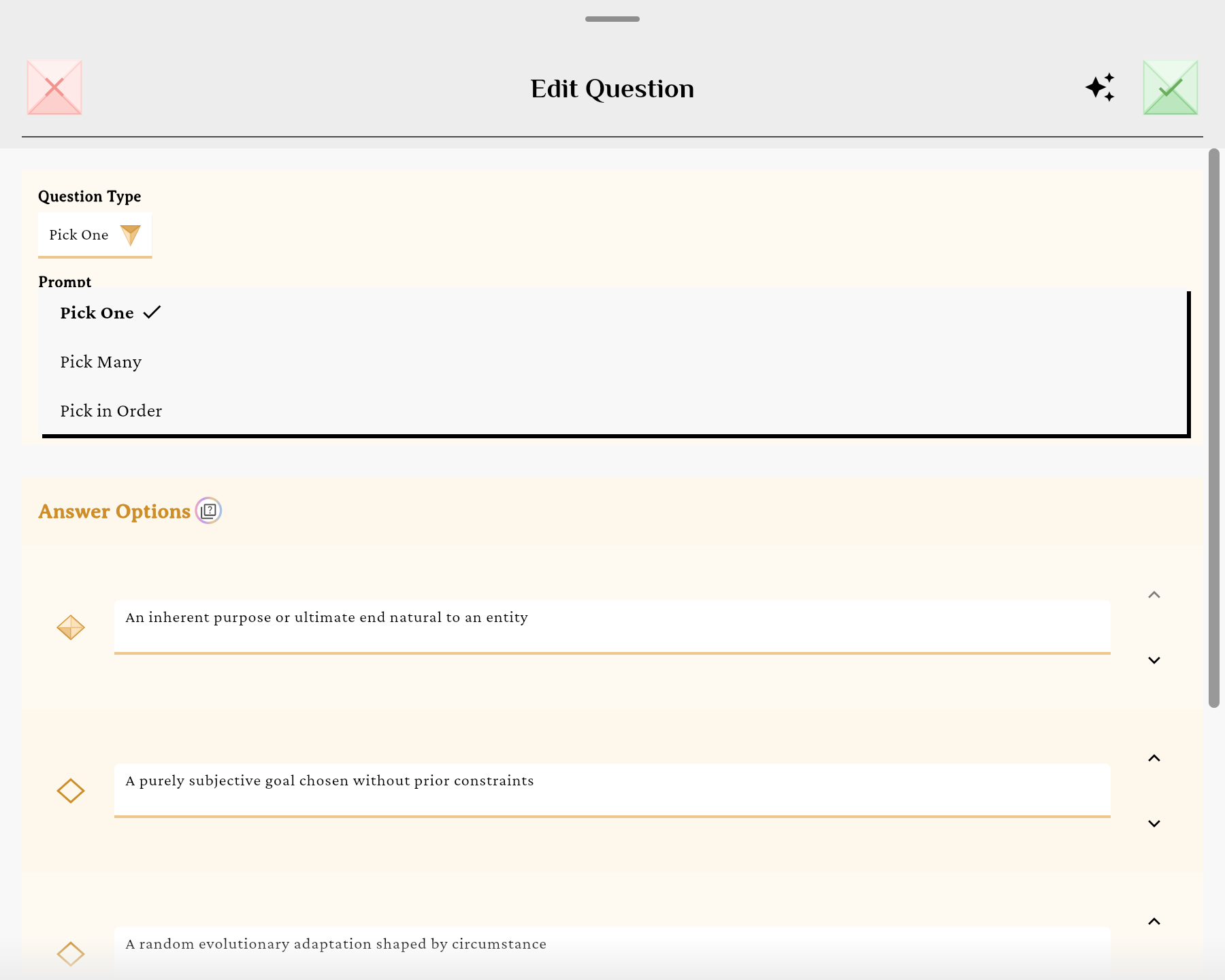Open AI sparkle suggestions icon
Screen dimensions: 1225x980
[x=1100, y=87]
